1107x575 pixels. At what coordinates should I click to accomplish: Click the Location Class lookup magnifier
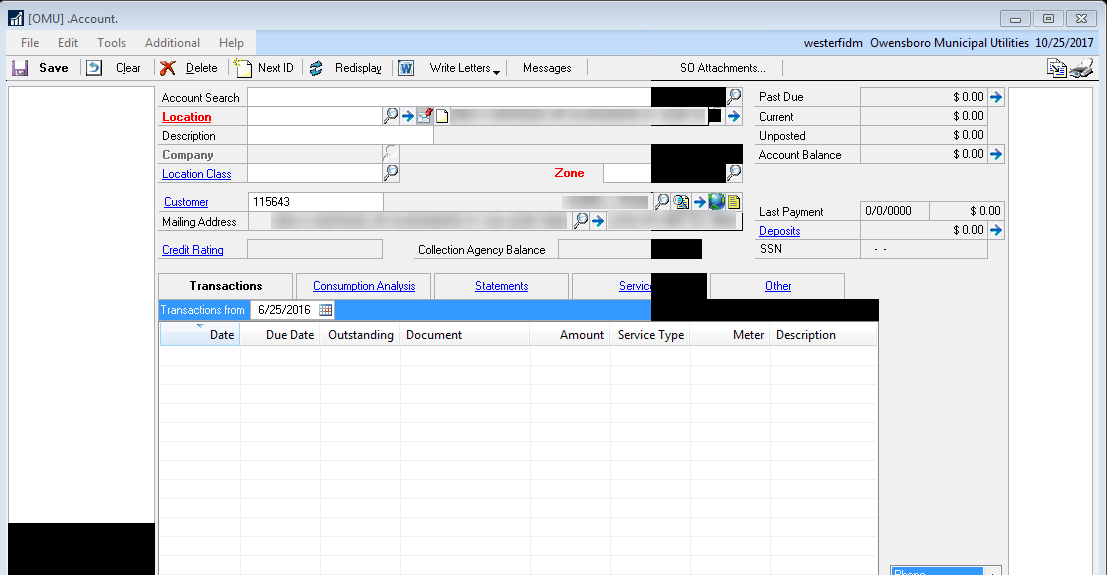point(391,173)
